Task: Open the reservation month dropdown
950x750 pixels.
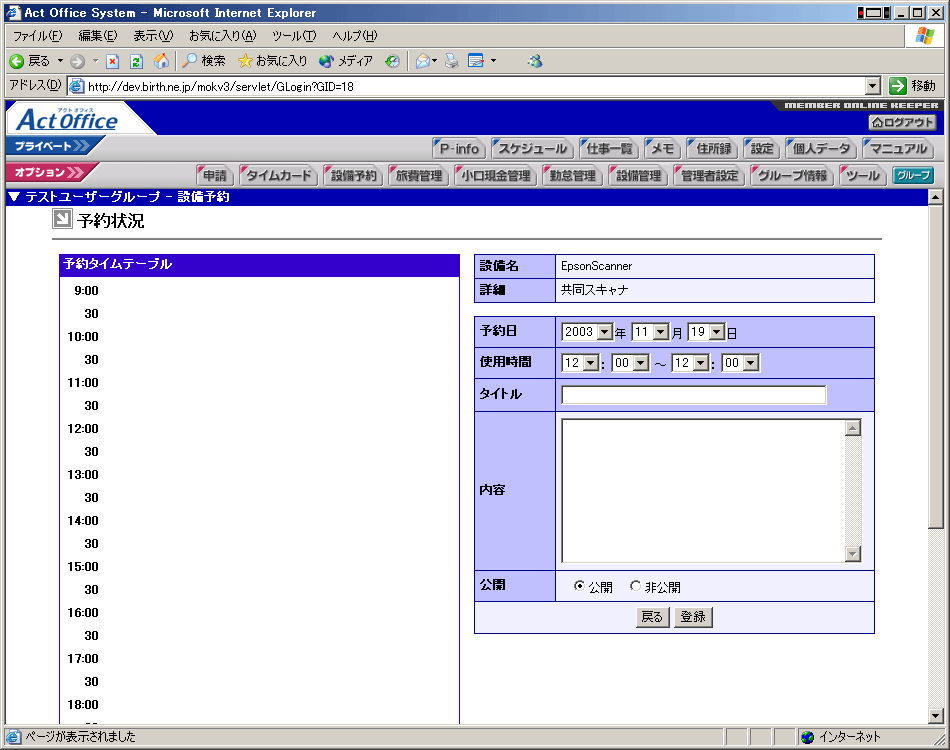Action: tap(650, 332)
